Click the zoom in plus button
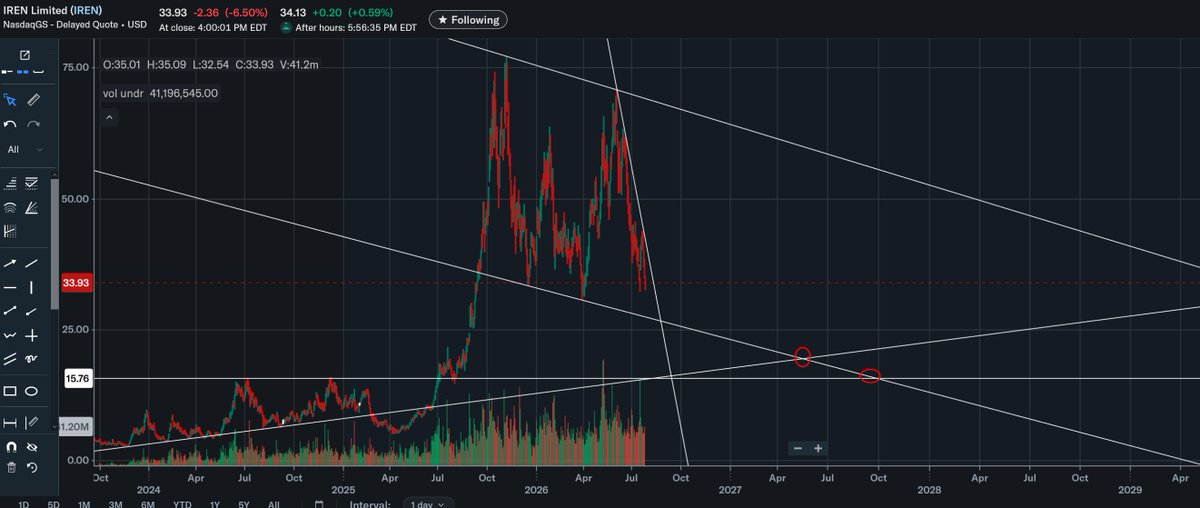This screenshot has width=1200, height=508. tap(818, 448)
